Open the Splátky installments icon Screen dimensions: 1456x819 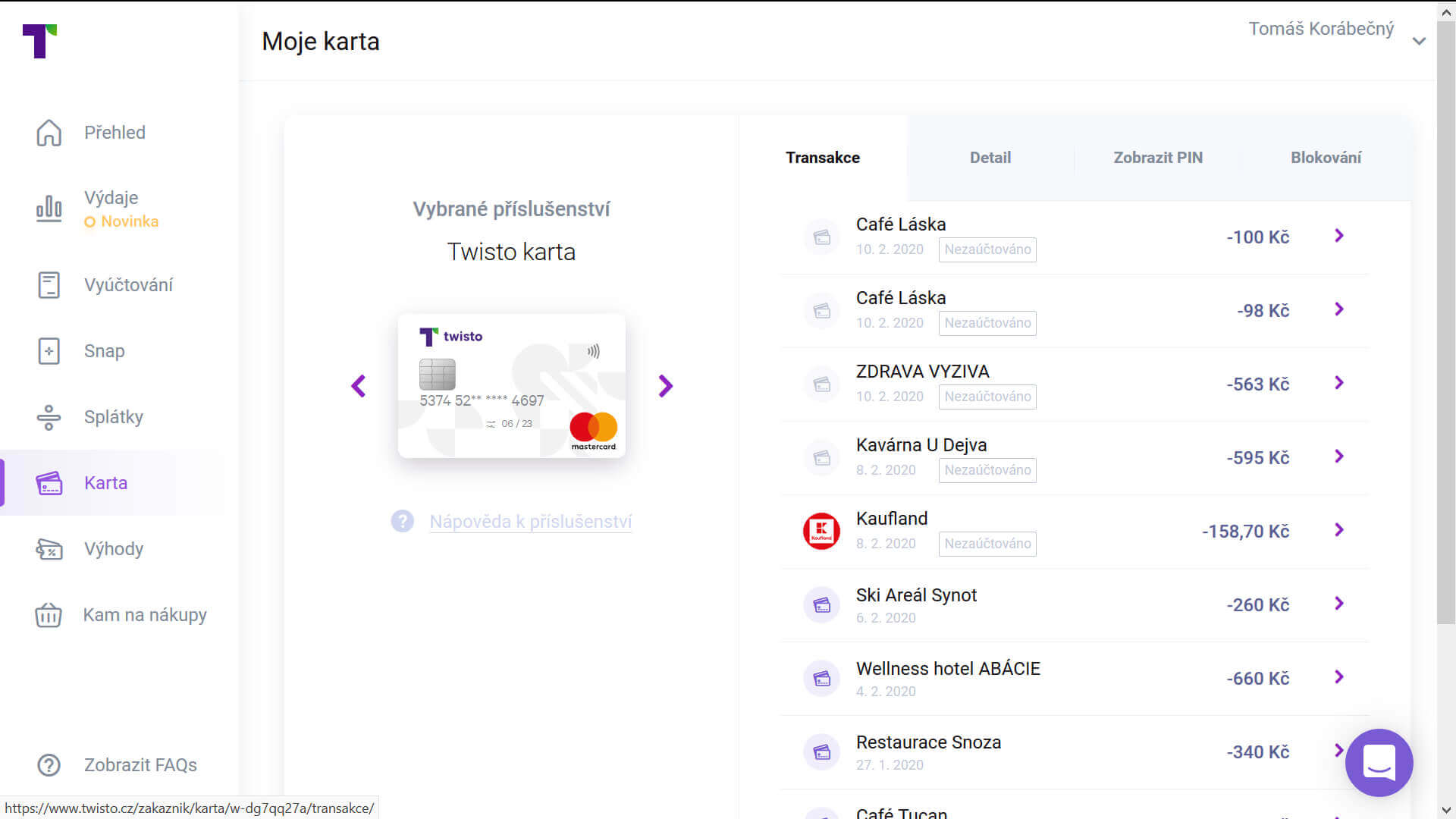pyautogui.click(x=48, y=416)
